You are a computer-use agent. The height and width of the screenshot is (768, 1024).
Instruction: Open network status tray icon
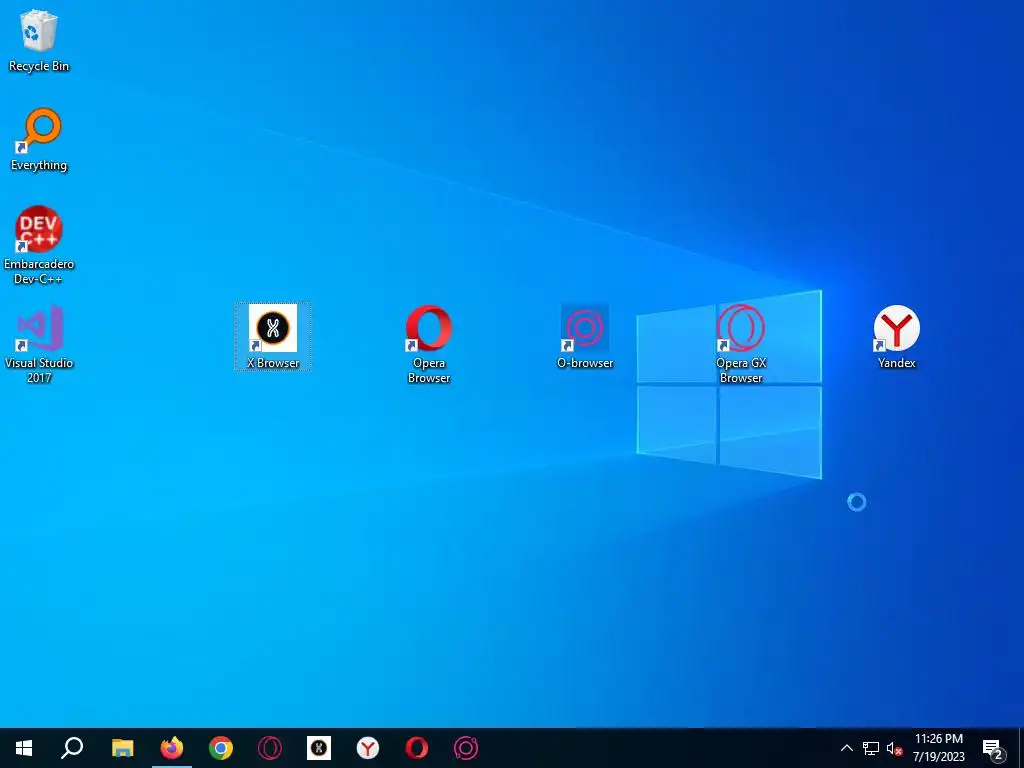tap(871, 748)
